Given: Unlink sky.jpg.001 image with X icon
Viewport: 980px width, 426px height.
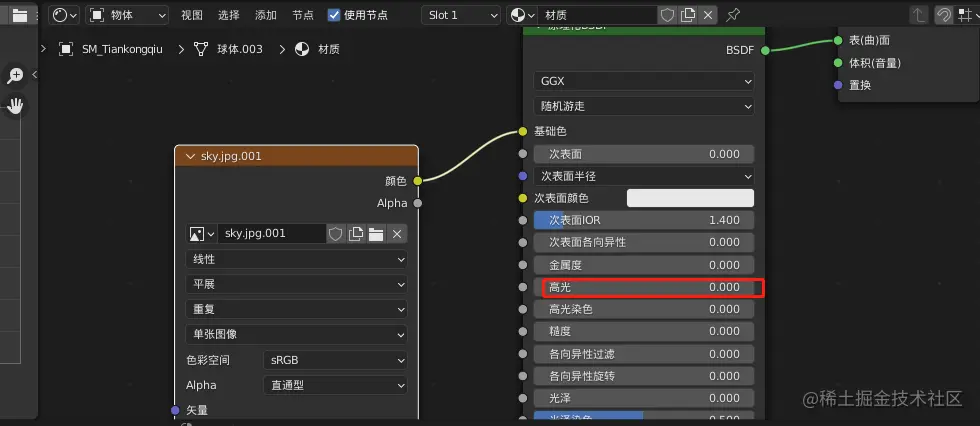Looking at the screenshot, I should [x=396, y=234].
